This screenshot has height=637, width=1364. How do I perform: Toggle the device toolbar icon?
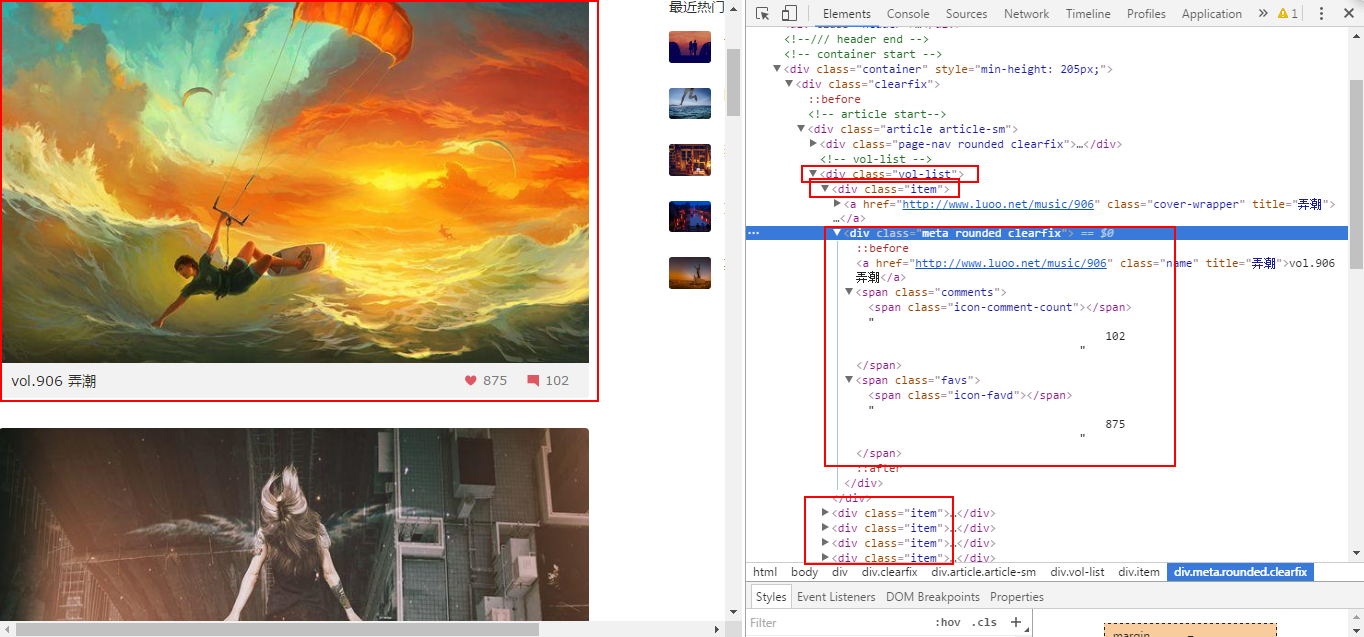point(789,14)
